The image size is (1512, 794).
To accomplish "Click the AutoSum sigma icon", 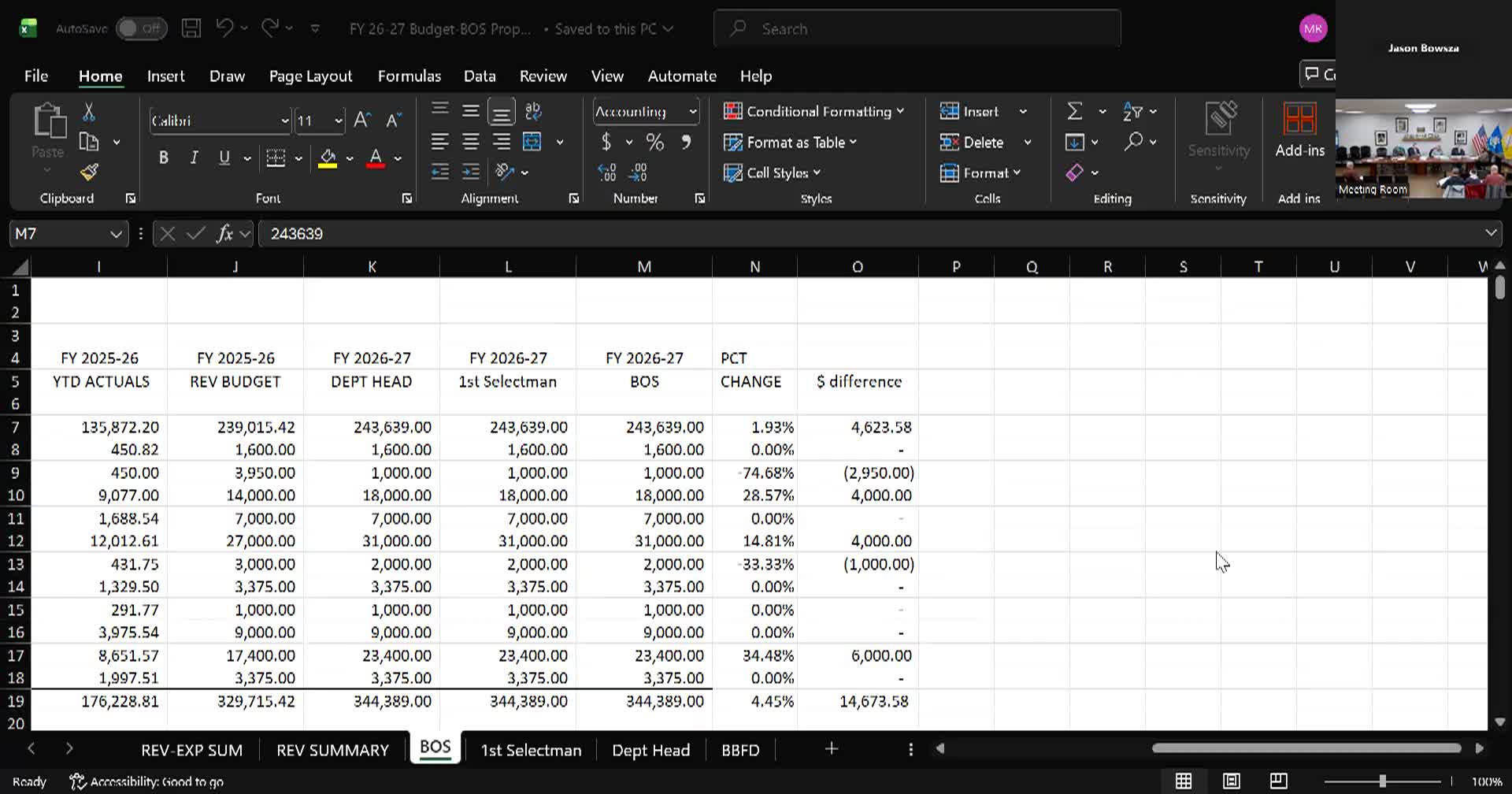I will (x=1074, y=111).
